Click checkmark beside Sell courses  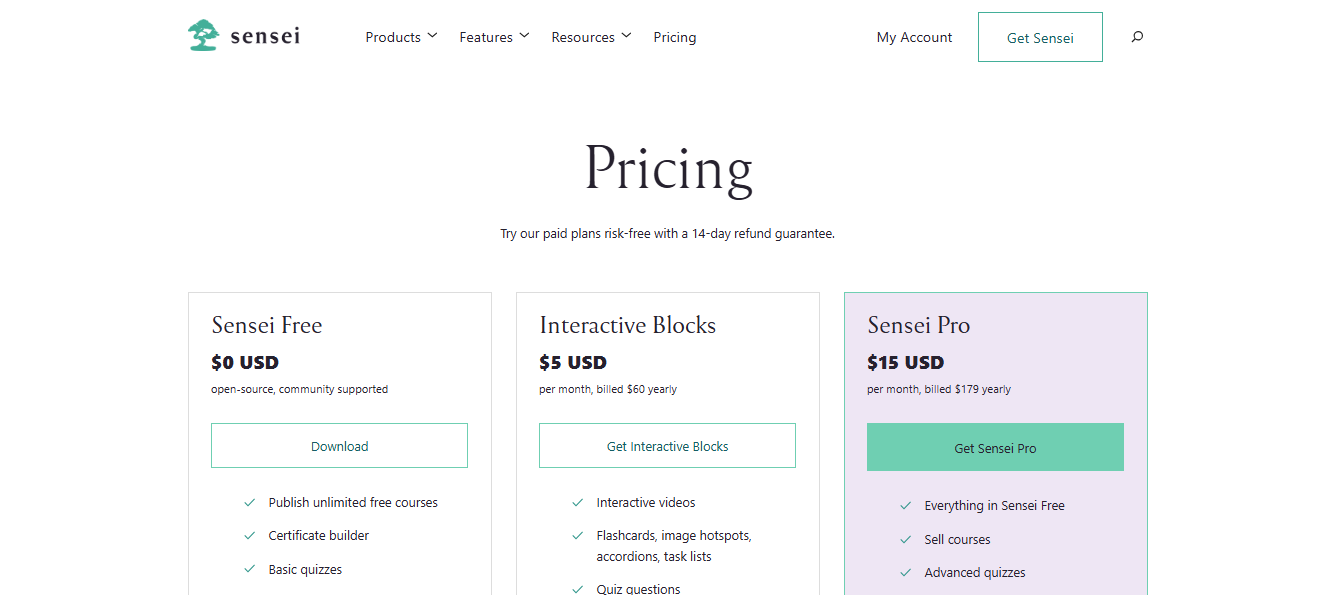[x=906, y=540]
